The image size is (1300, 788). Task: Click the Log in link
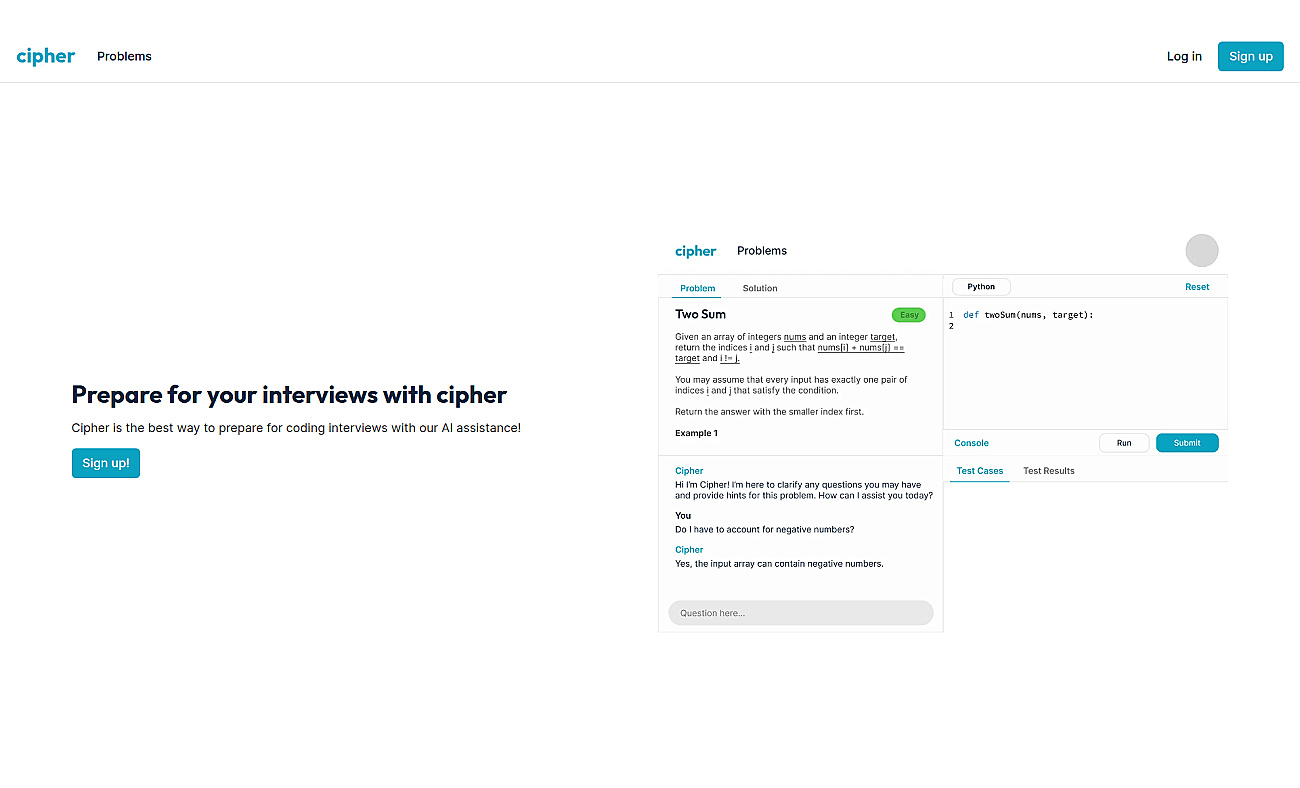[1184, 56]
